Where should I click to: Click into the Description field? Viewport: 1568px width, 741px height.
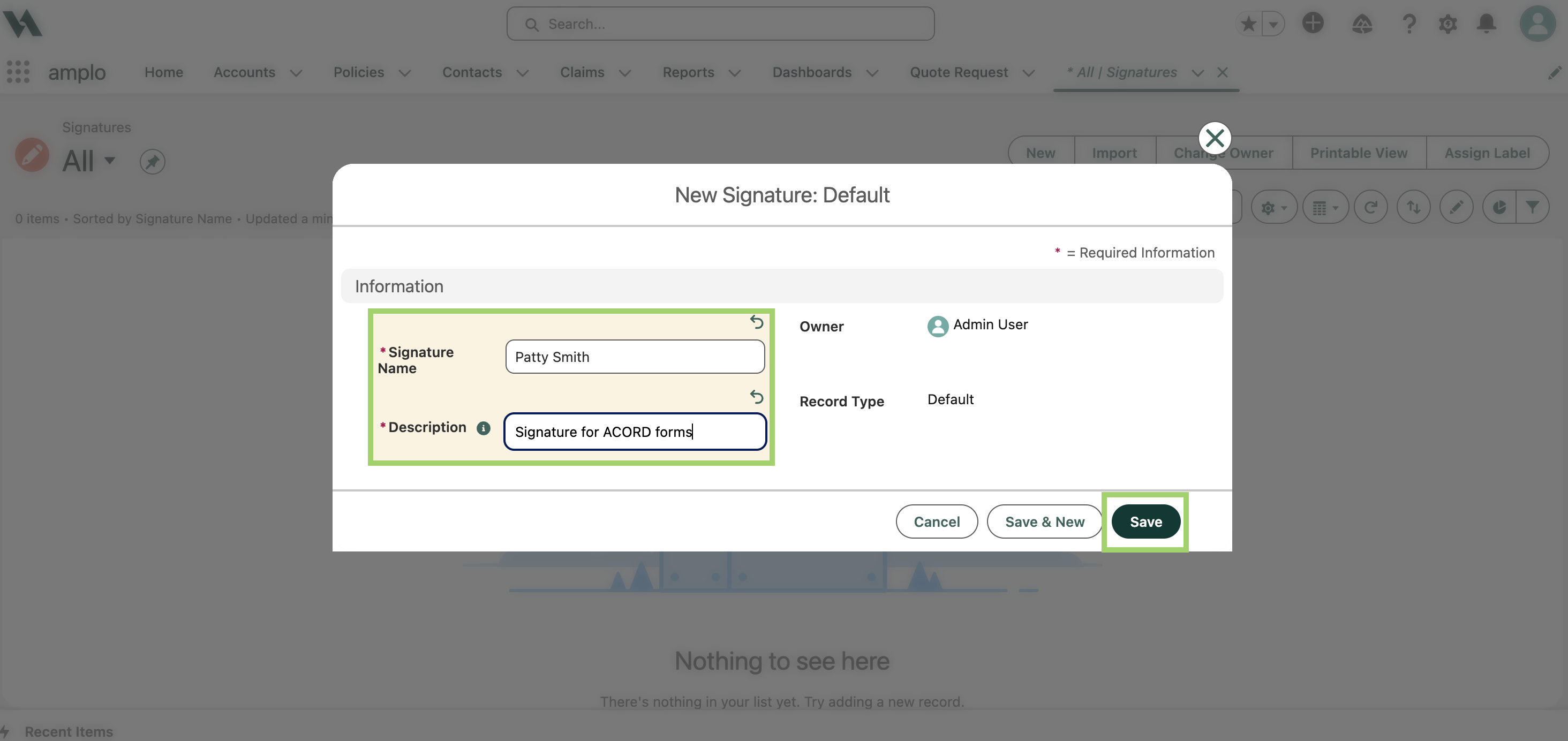coord(635,432)
